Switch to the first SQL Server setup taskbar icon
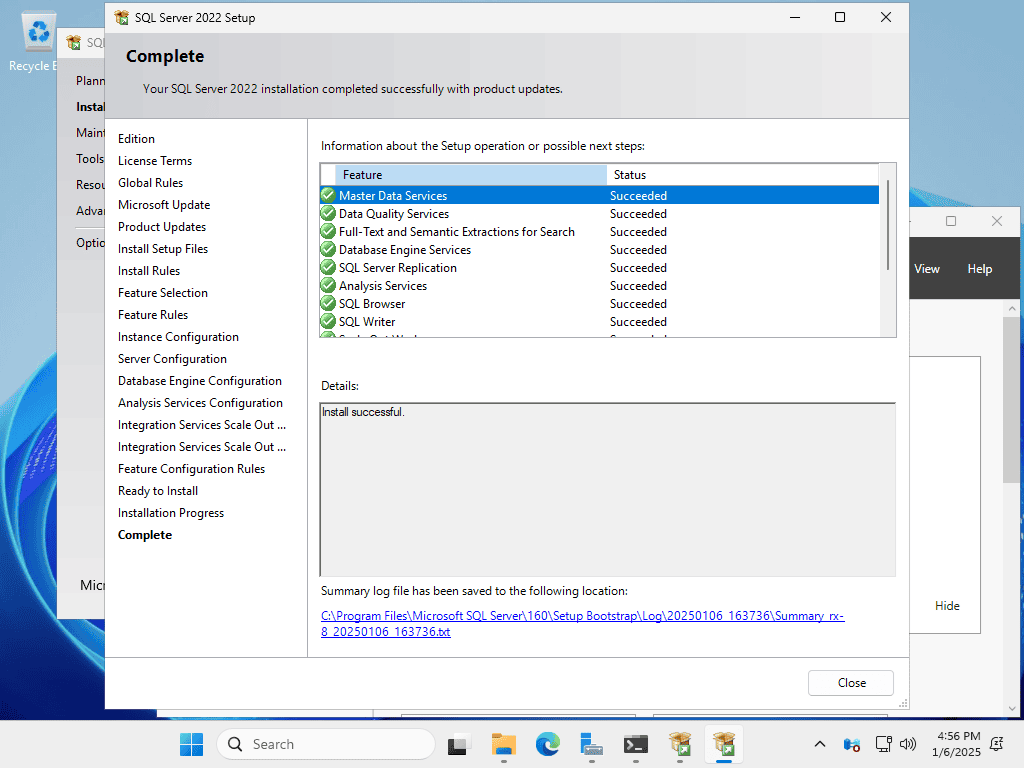1024x768 pixels. 680,744
